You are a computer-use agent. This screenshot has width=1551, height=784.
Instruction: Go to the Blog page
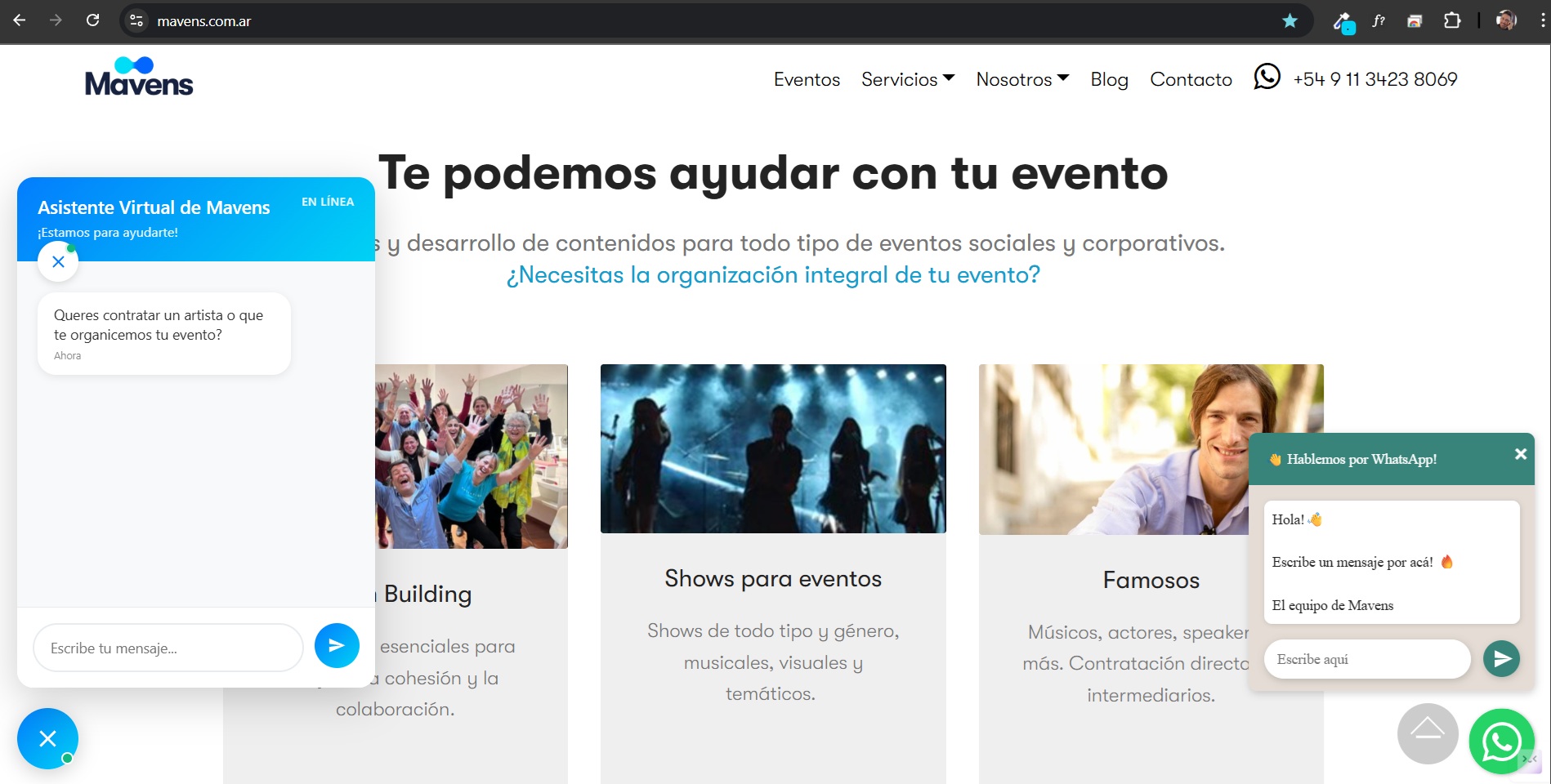(1109, 79)
